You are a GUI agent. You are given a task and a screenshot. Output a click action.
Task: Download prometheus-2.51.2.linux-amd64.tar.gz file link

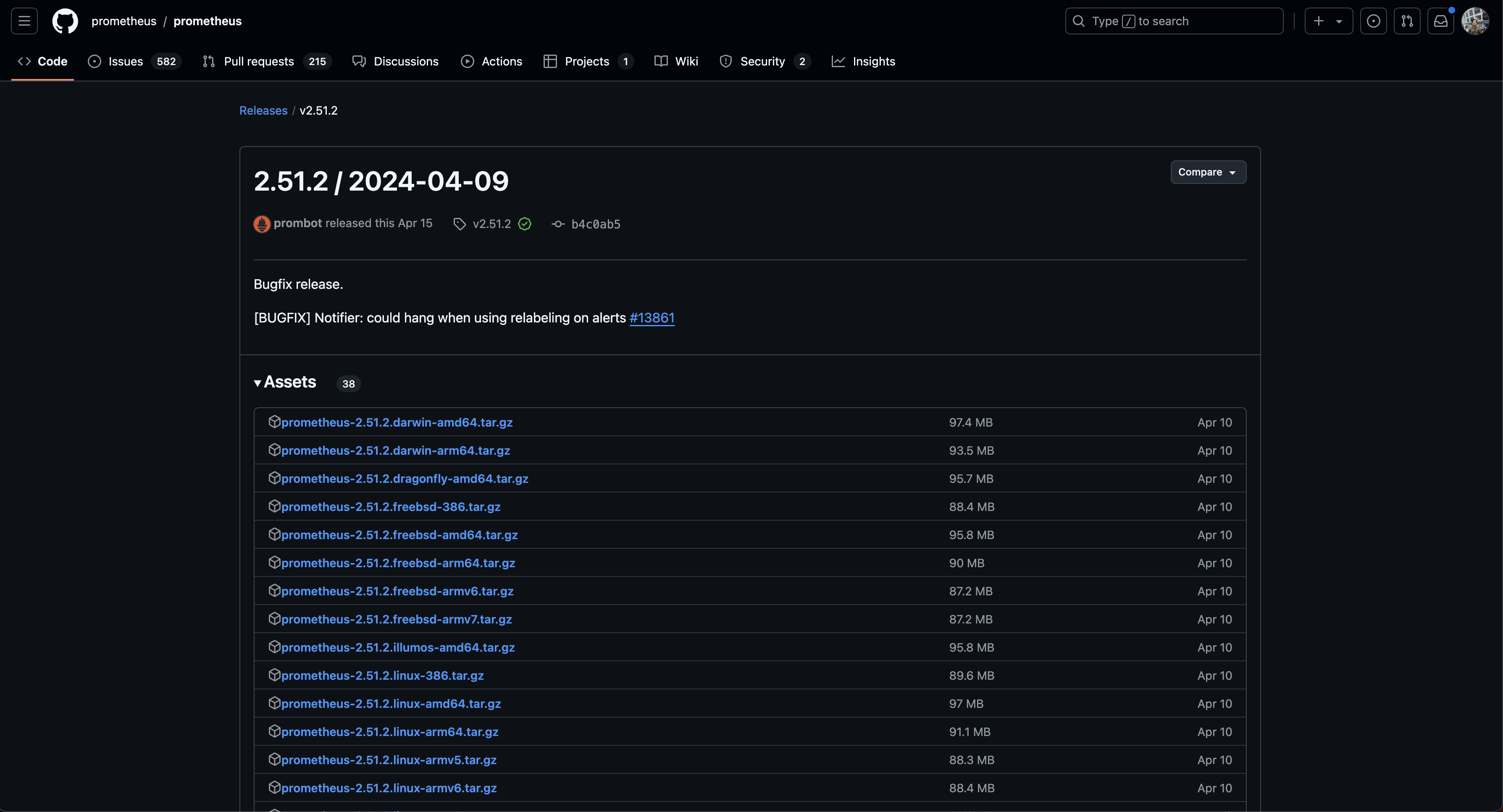[391, 704]
